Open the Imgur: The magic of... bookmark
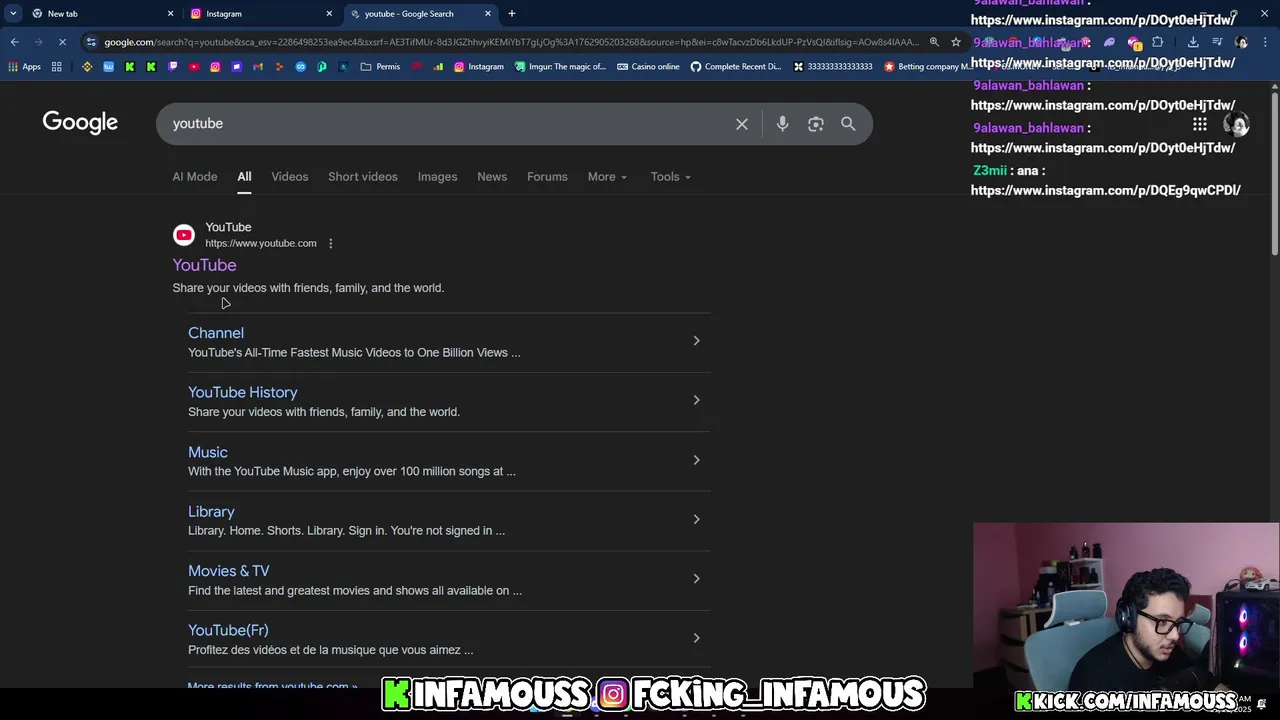 (x=560, y=67)
